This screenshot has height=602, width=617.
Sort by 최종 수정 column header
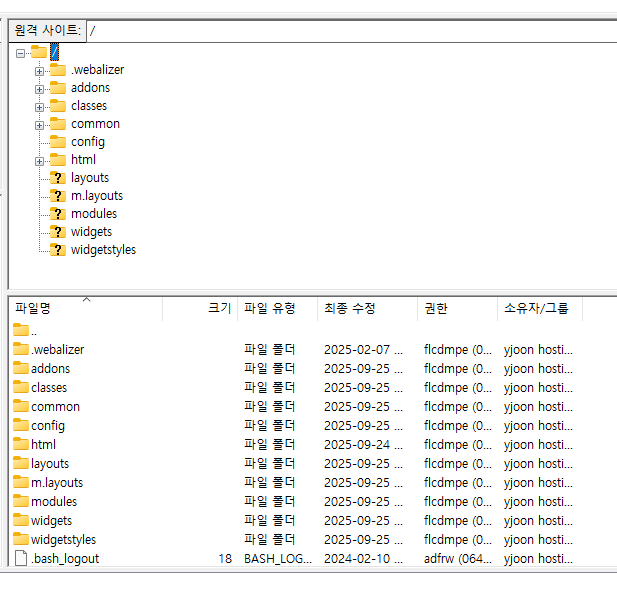click(349, 309)
